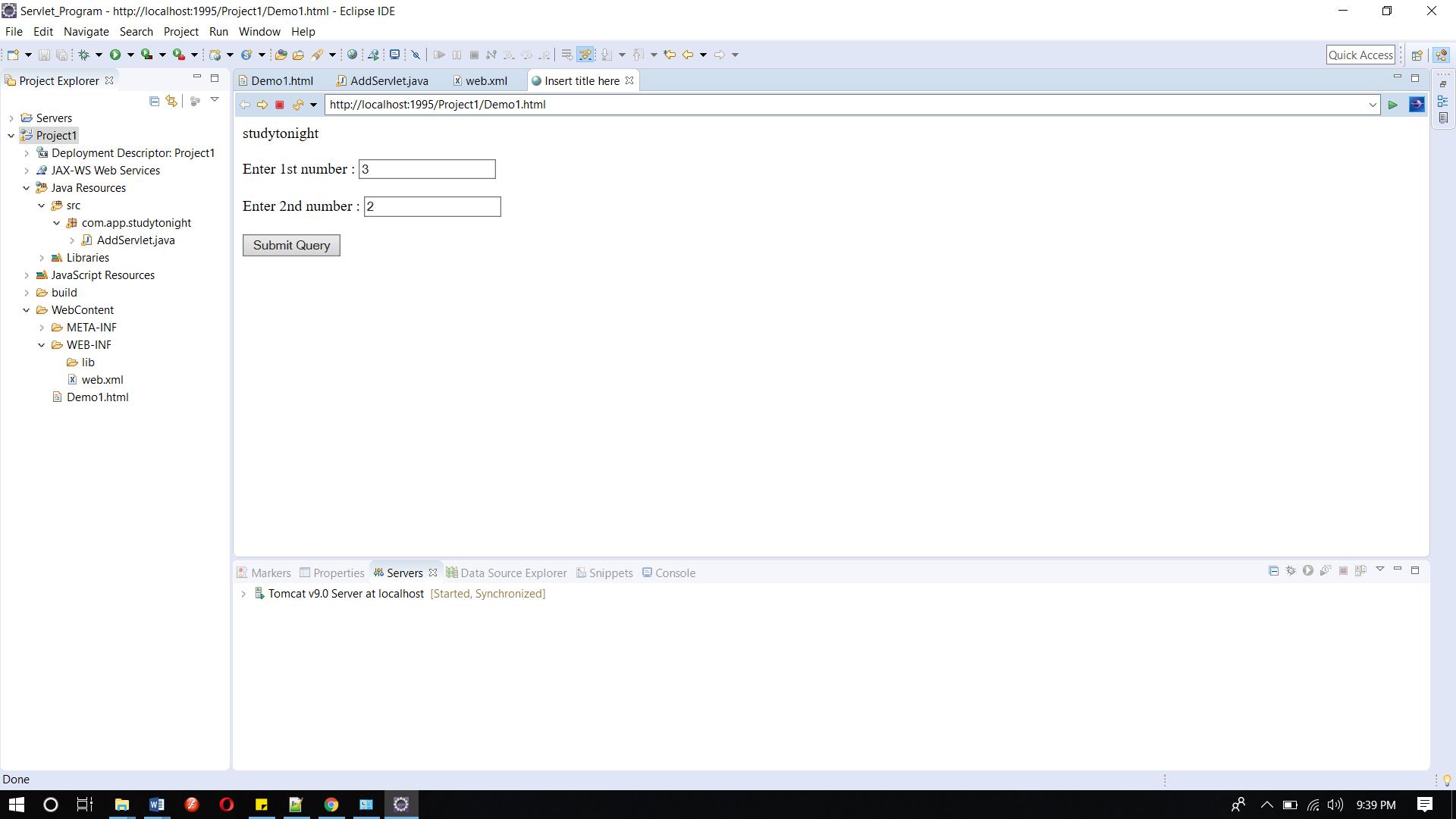This screenshot has width=1456, height=819.
Task: Go forward in the internal browser
Action: click(x=262, y=105)
